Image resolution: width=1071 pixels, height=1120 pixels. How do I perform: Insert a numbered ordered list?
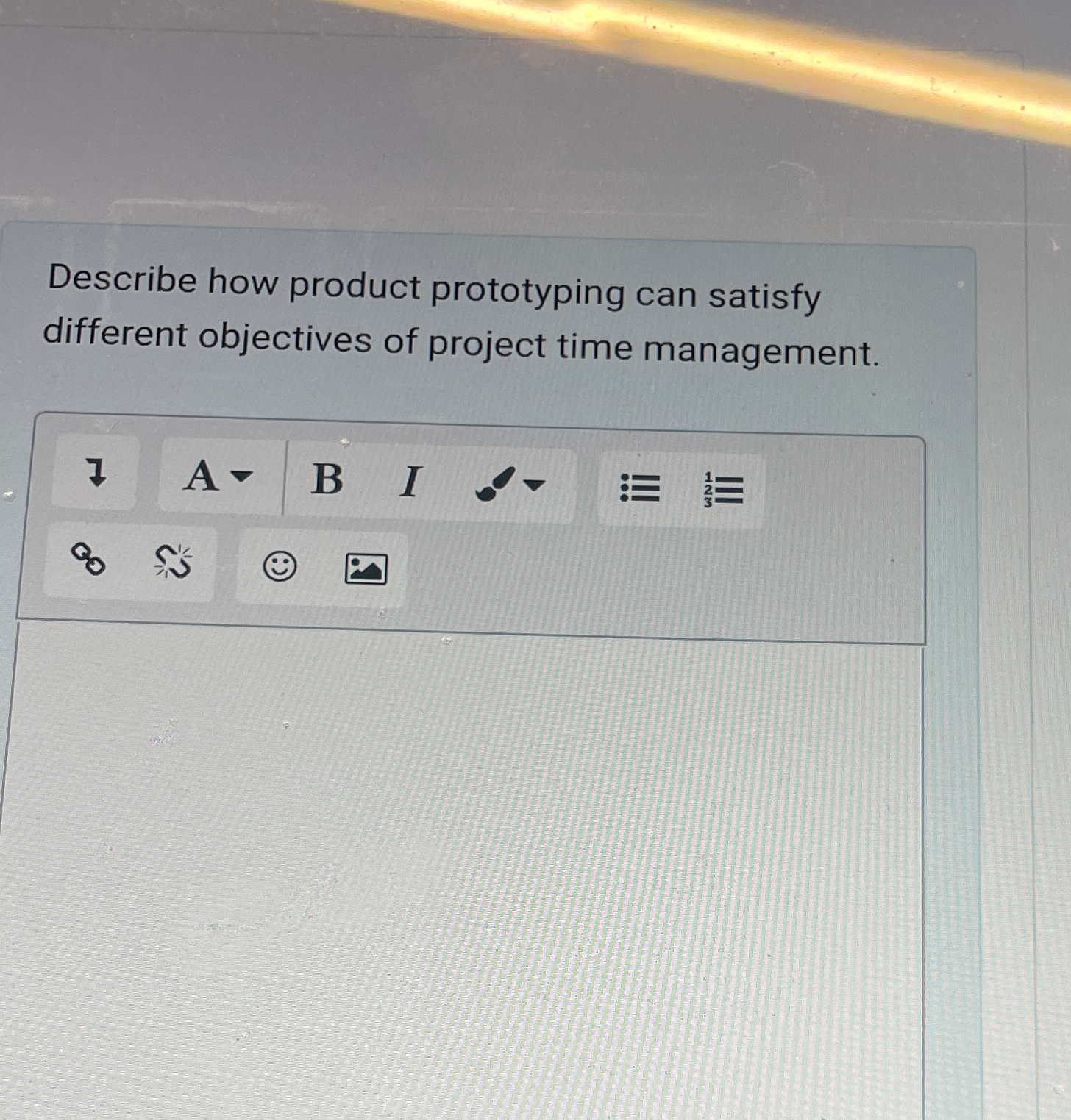click(724, 490)
